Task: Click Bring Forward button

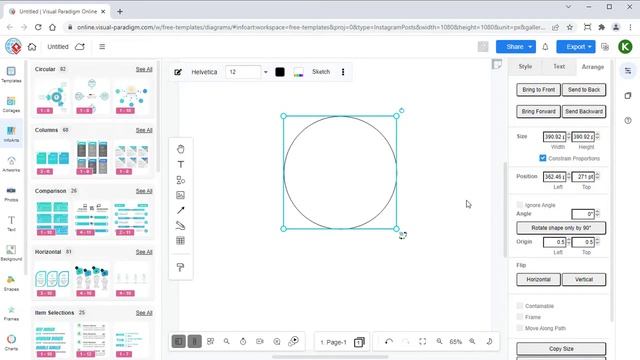Action: pyautogui.click(x=538, y=111)
